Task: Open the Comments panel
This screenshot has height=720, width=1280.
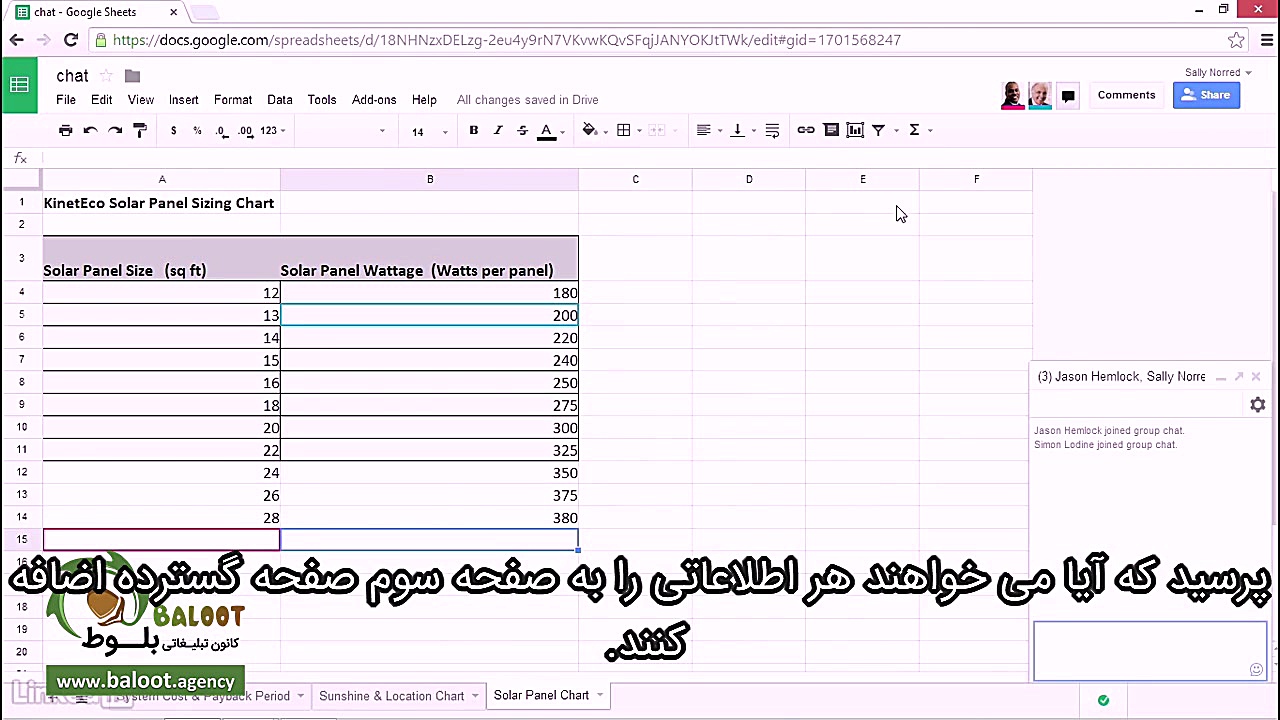Action: pos(1126,94)
